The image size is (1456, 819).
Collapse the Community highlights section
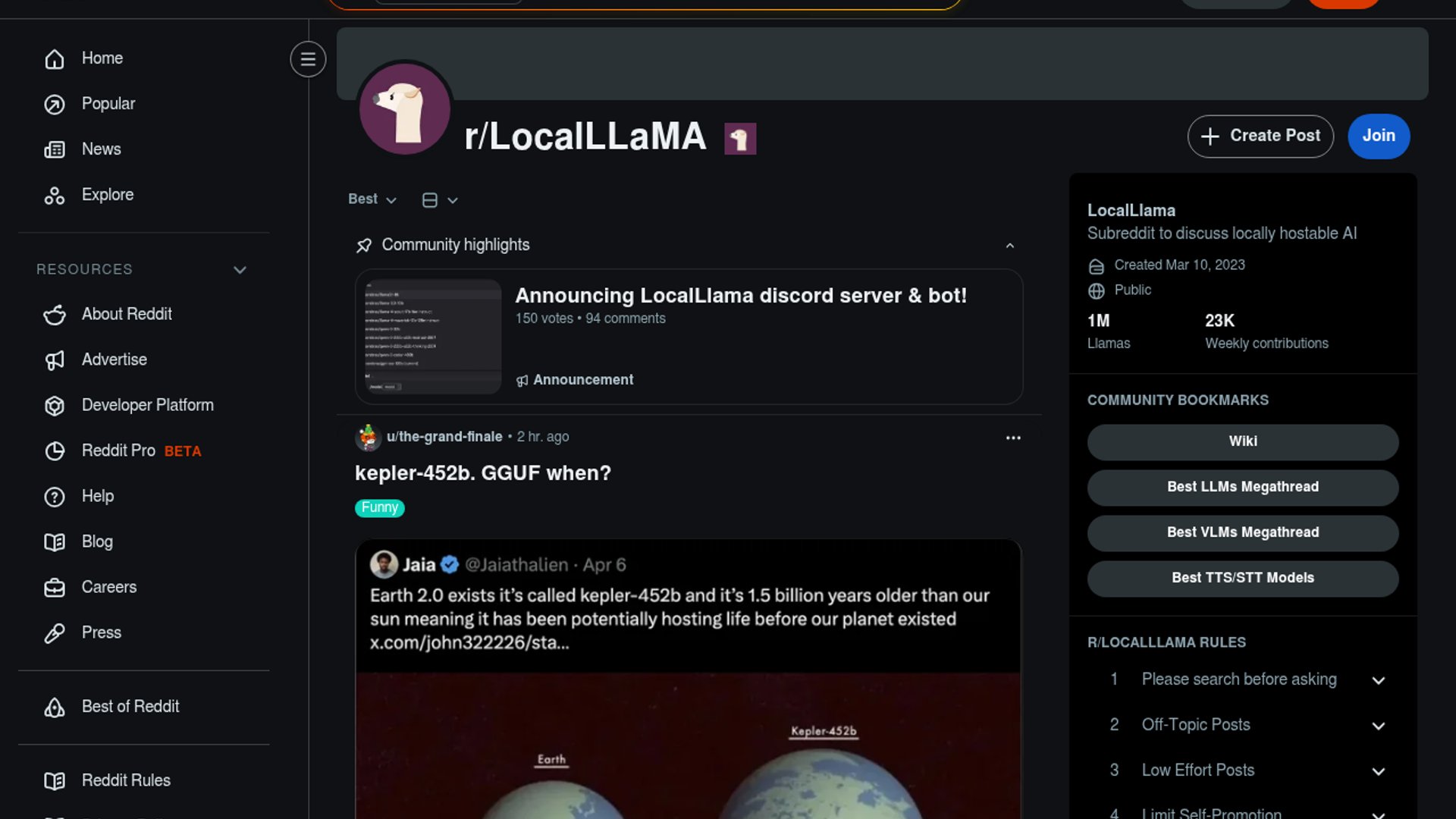click(x=1009, y=245)
